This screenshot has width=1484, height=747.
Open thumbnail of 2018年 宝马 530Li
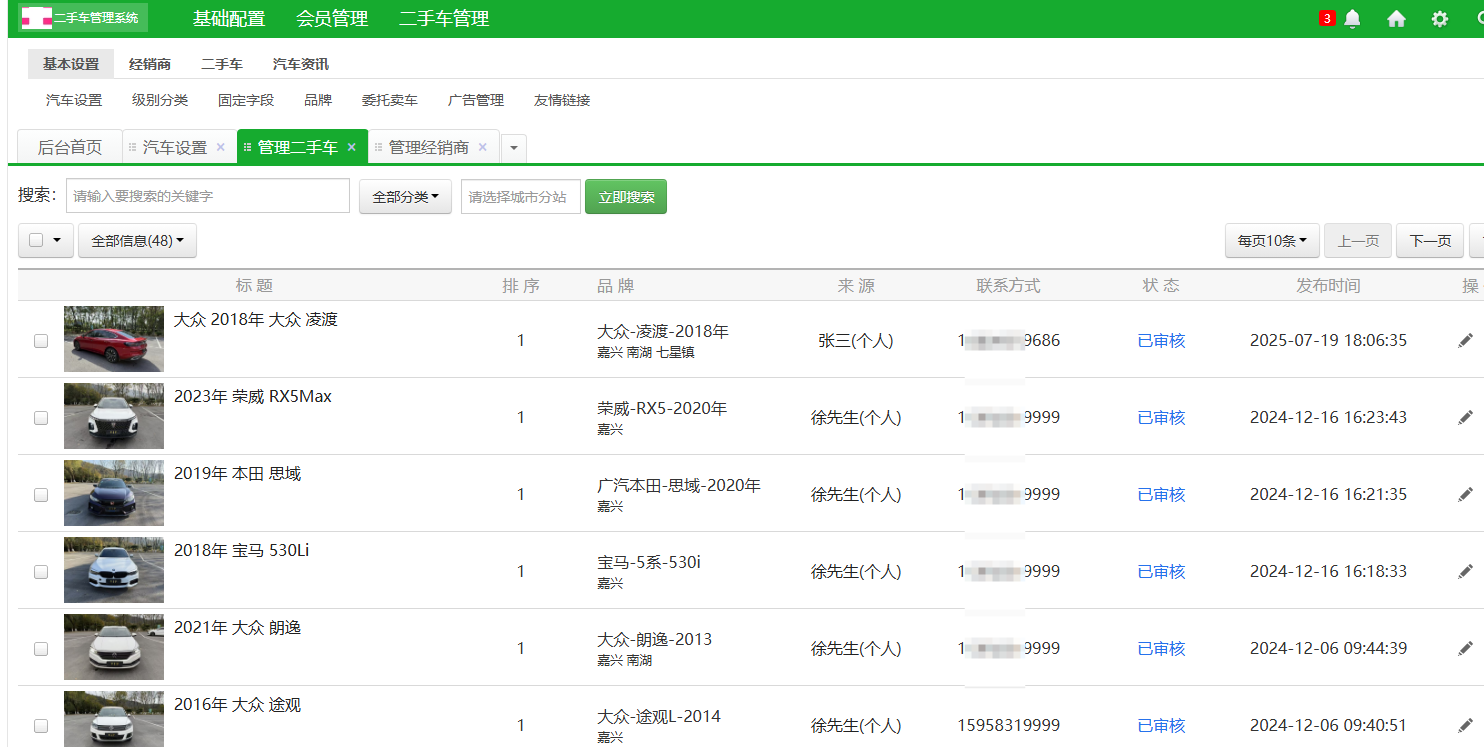click(x=114, y=570)
